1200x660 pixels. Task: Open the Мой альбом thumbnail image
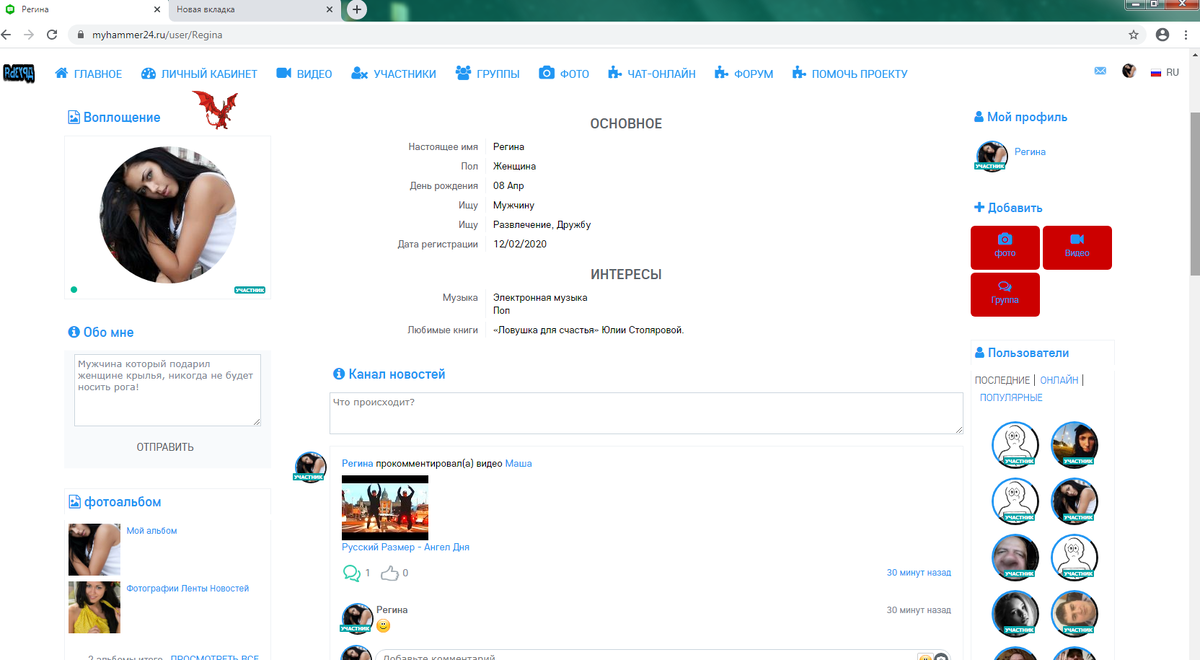pyautogui.click(x=94, y=549)
